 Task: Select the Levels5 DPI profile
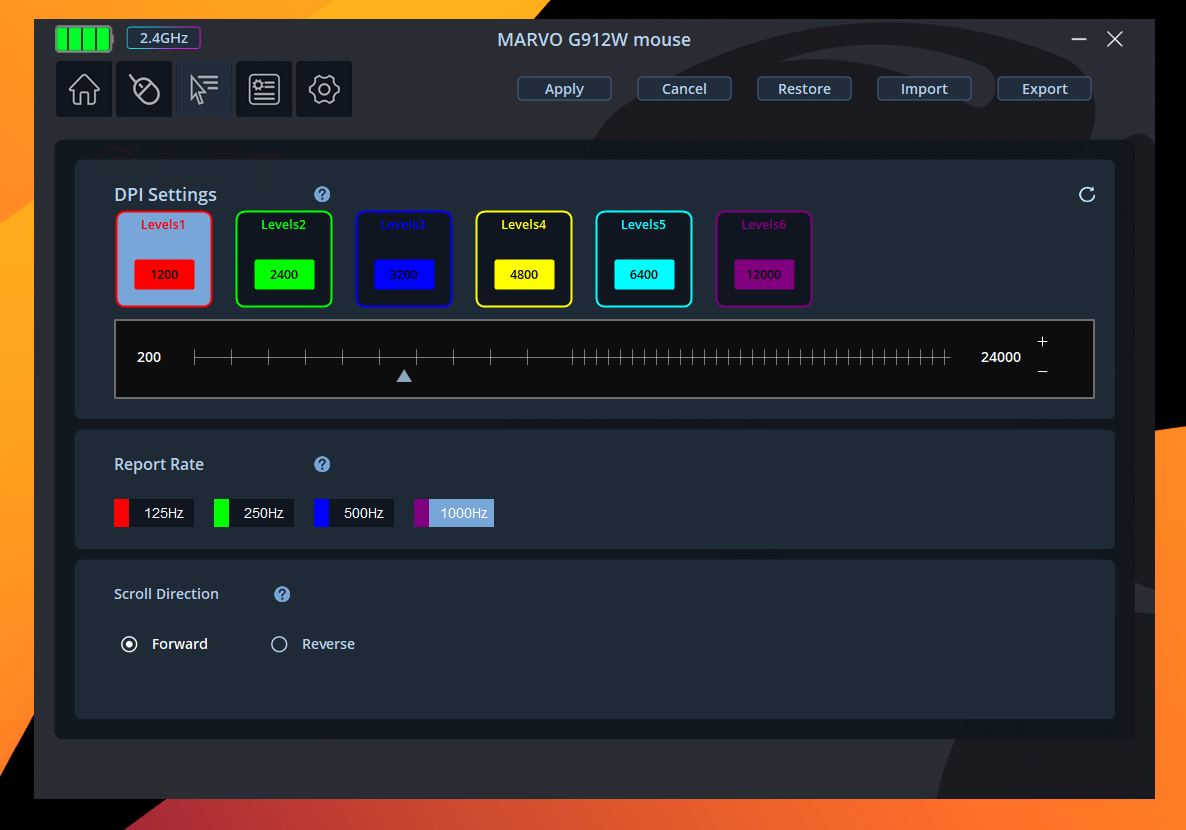[x=644, y=259]
